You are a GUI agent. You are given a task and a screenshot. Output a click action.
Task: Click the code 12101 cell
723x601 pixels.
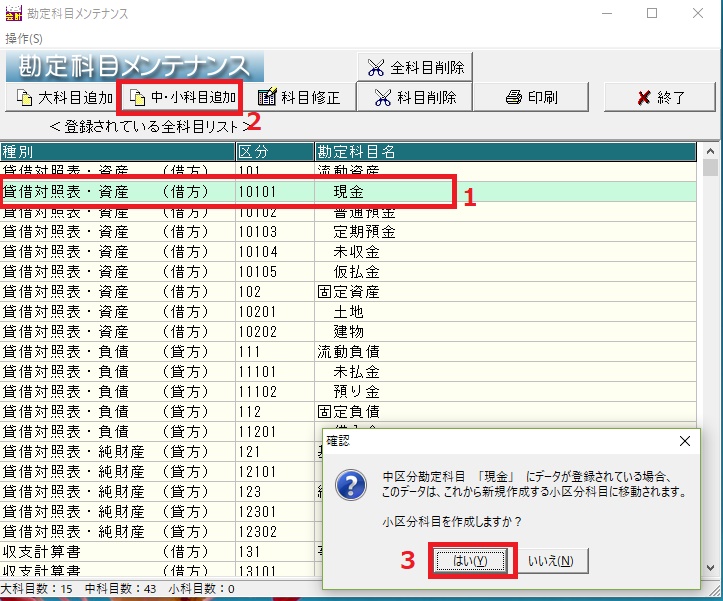point(275,471)
